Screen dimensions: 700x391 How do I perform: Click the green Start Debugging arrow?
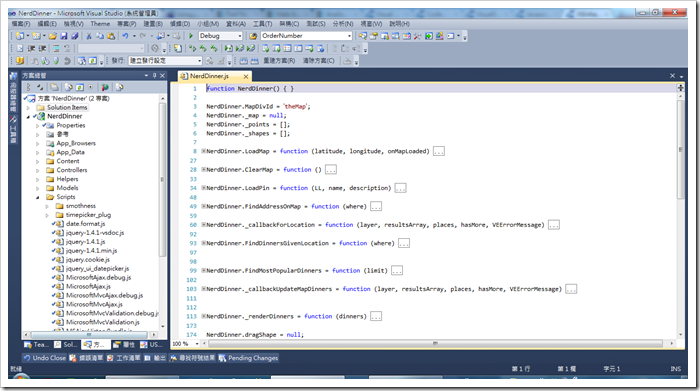pos(191,36)
